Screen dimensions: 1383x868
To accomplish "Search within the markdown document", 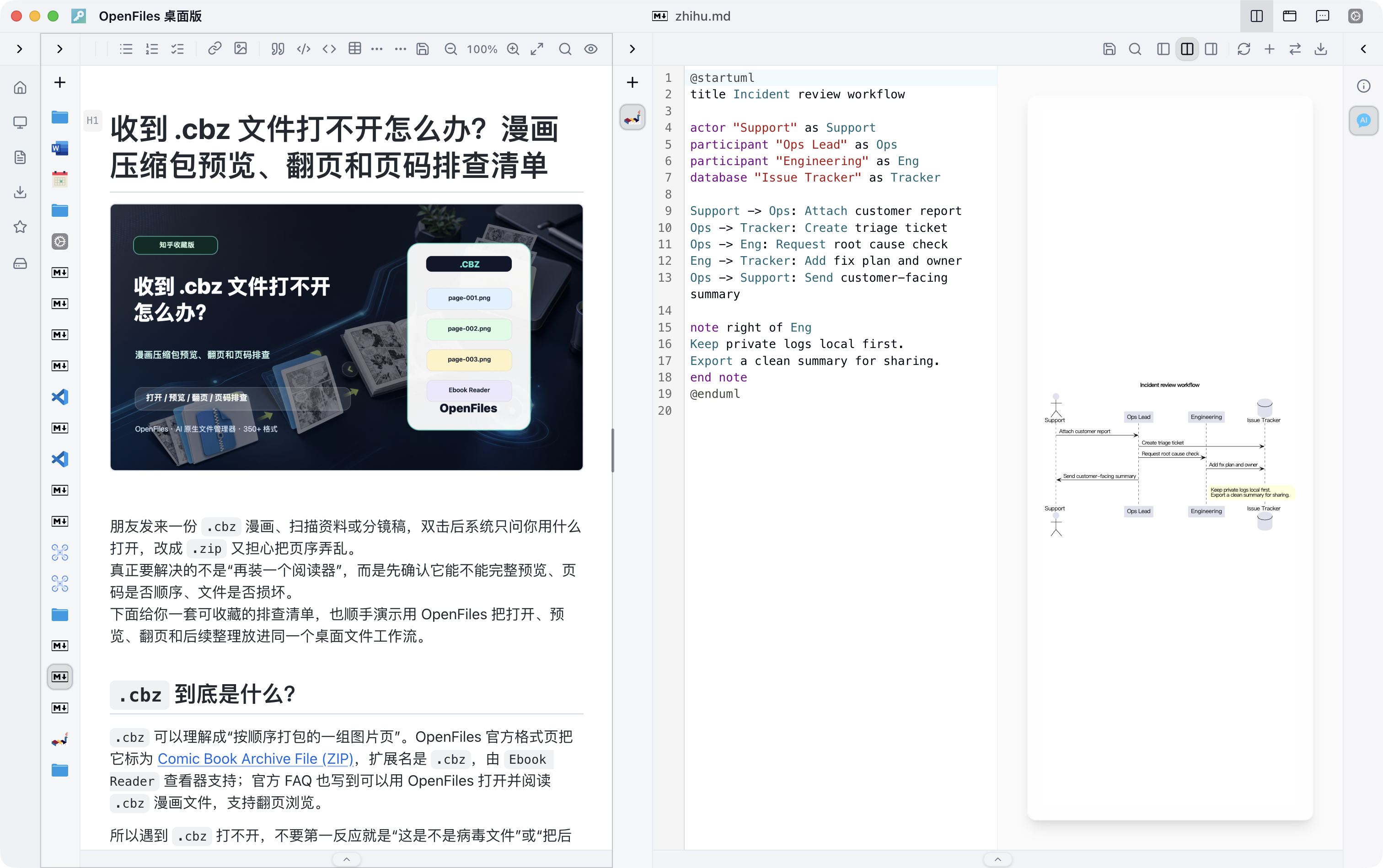I will click(x=565, y=49).
